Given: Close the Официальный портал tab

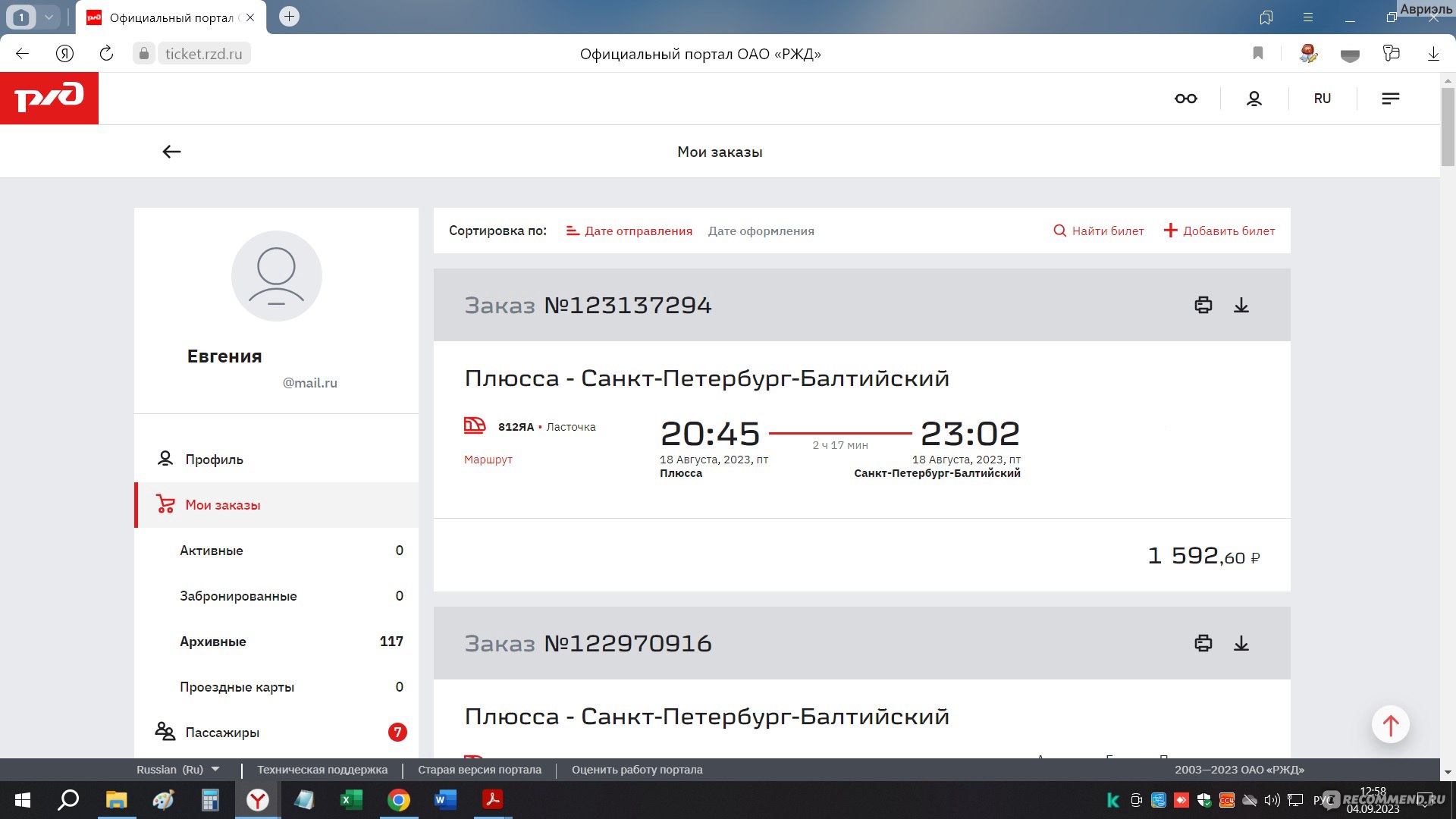Looking at the screenshot, I should point(250,17).
